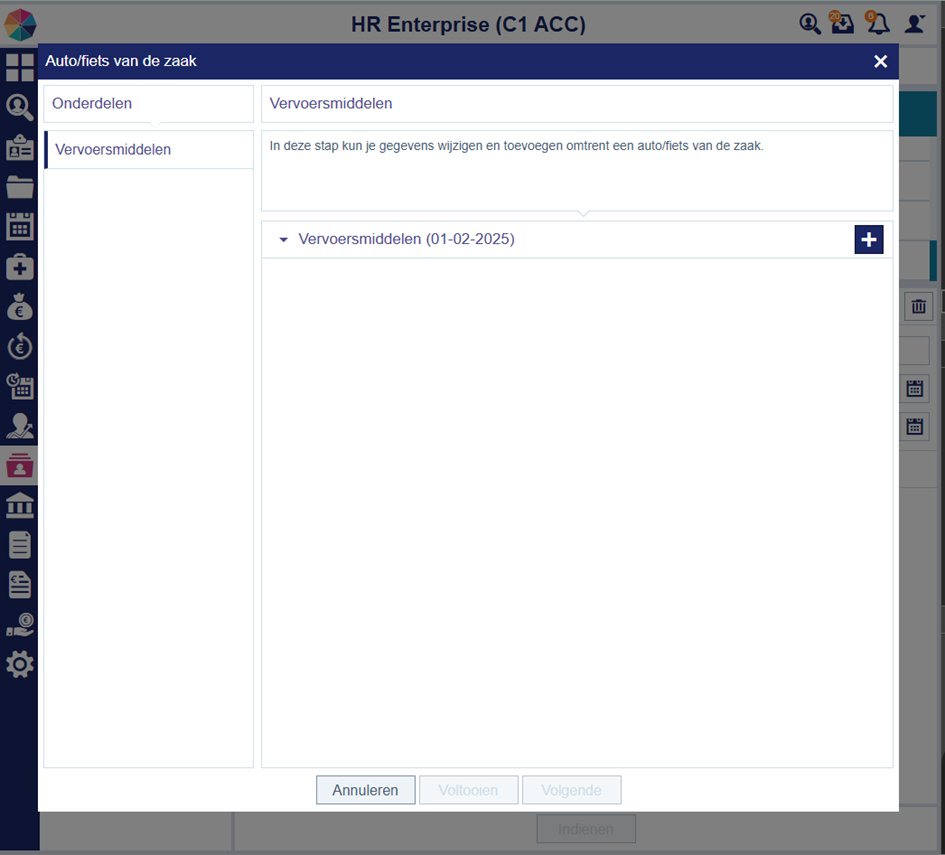Click the HR Enterprise (C1 ACC) title
This screenshot has width=945, height=855.
468,25
